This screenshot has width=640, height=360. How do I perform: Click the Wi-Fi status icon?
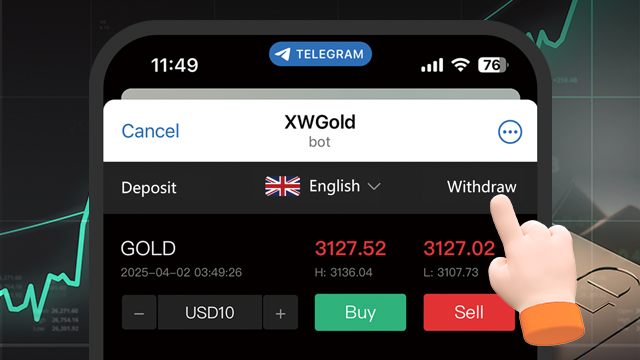pyautogui.click(x=460, y=65)
